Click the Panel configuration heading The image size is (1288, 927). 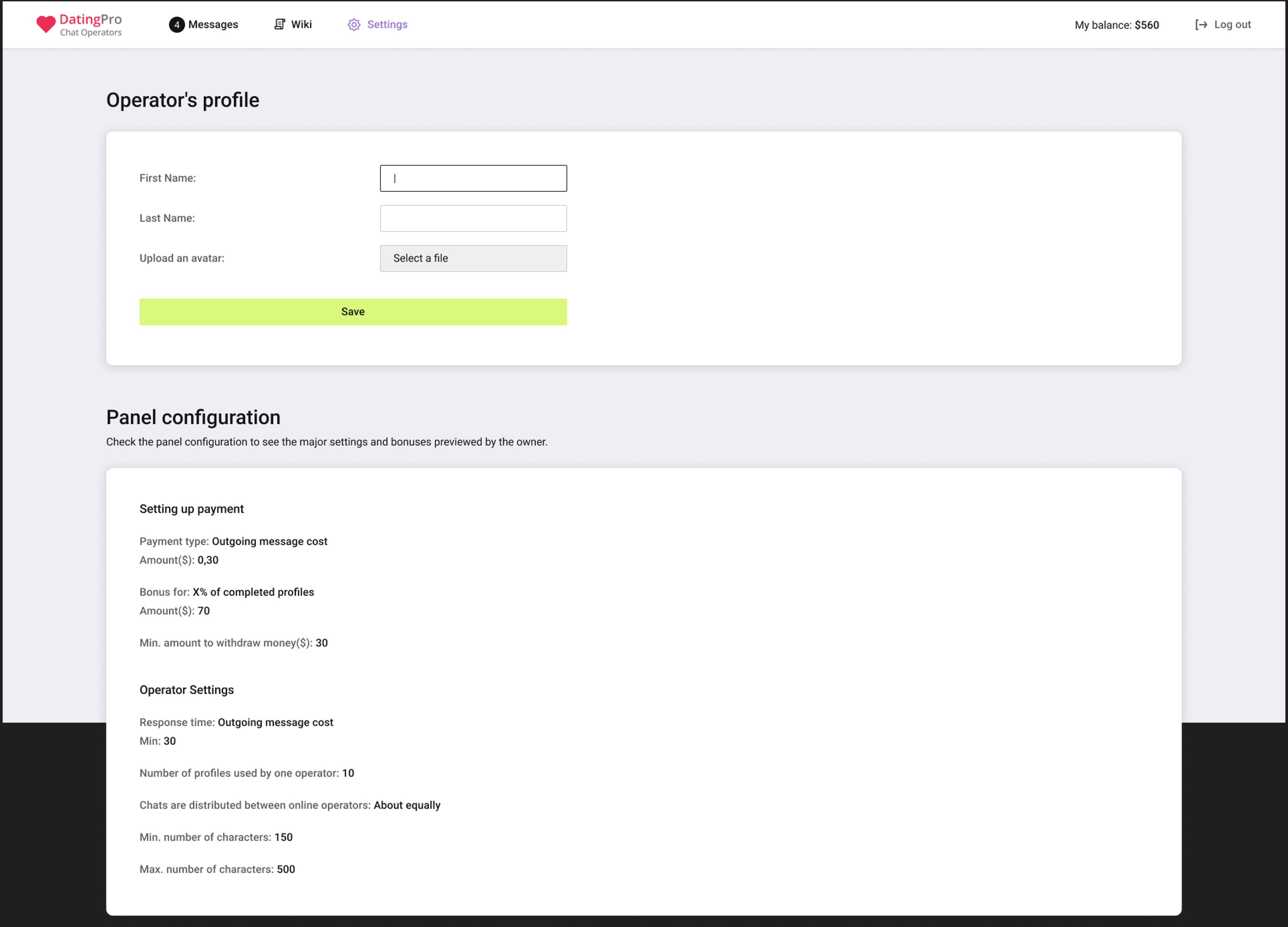coord(193,417)
